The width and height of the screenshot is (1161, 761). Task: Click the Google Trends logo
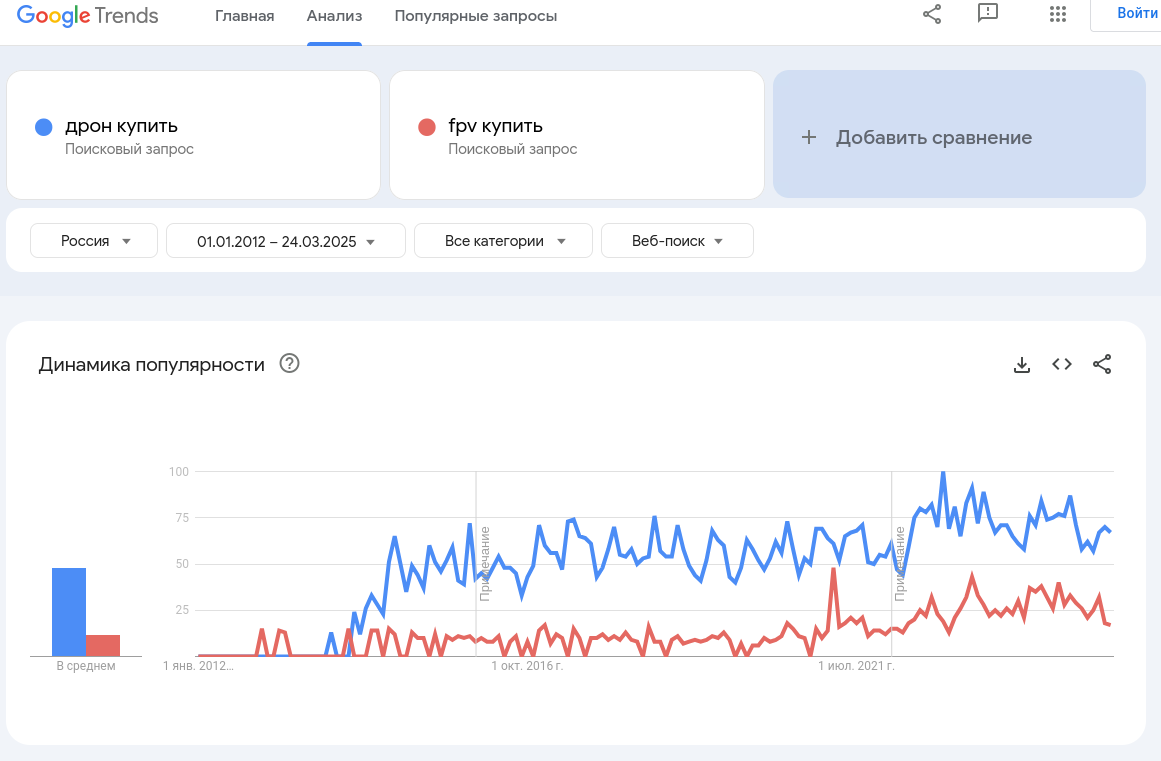pos(88,16)
